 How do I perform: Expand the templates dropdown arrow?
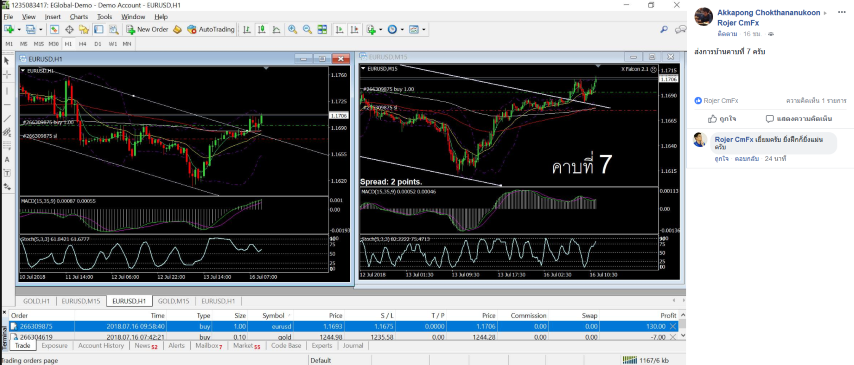(424, 29)
